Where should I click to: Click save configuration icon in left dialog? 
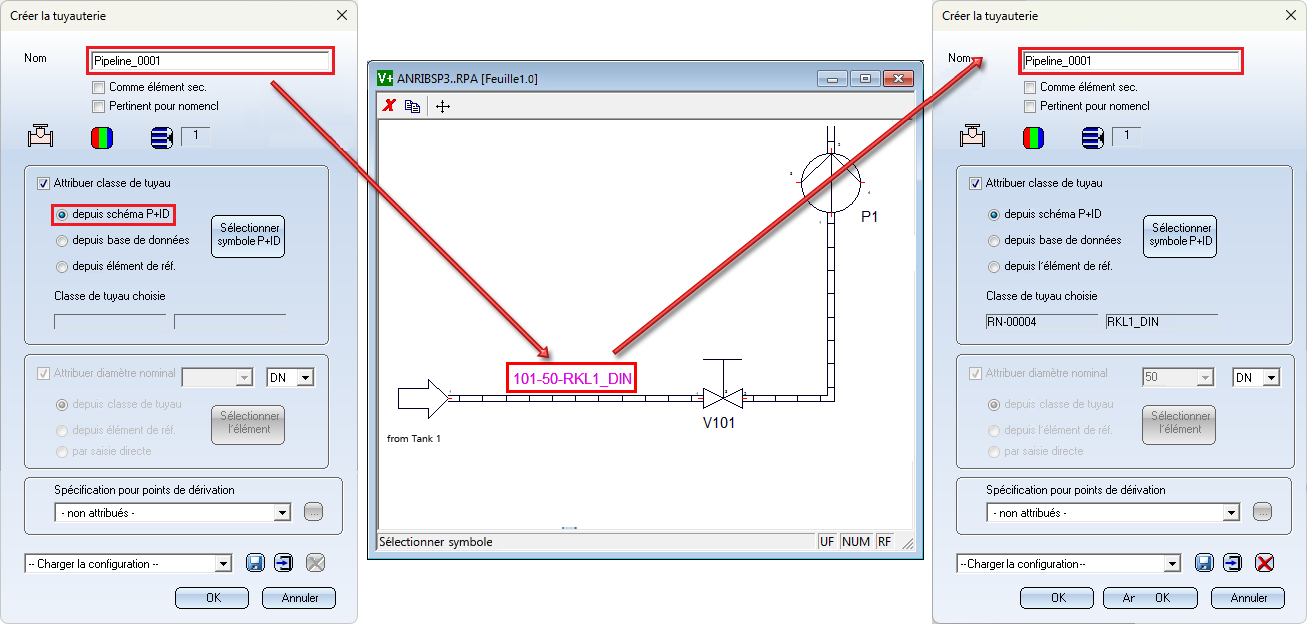point(255,563)
